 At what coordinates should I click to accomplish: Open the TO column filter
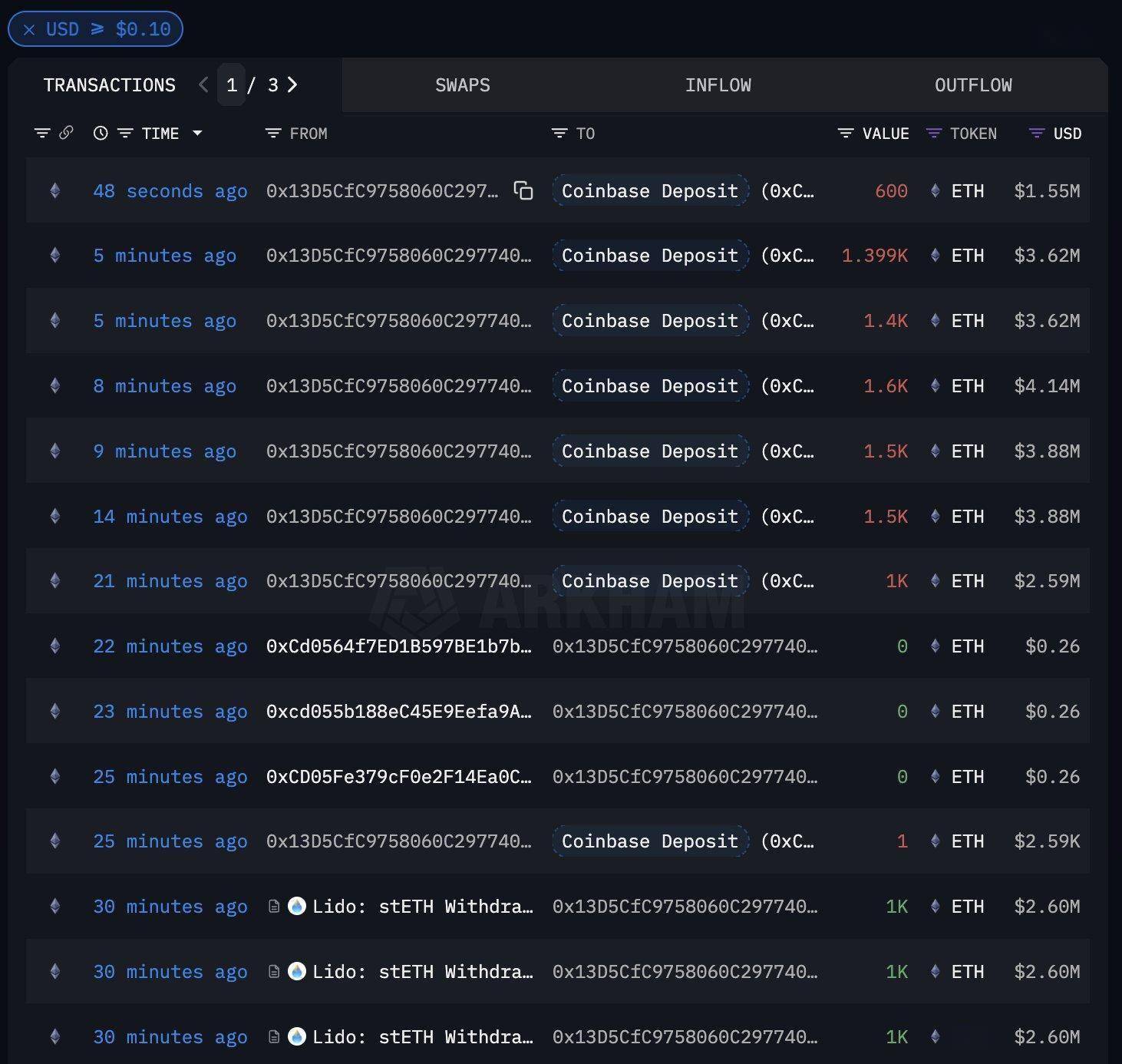[559, 134]
